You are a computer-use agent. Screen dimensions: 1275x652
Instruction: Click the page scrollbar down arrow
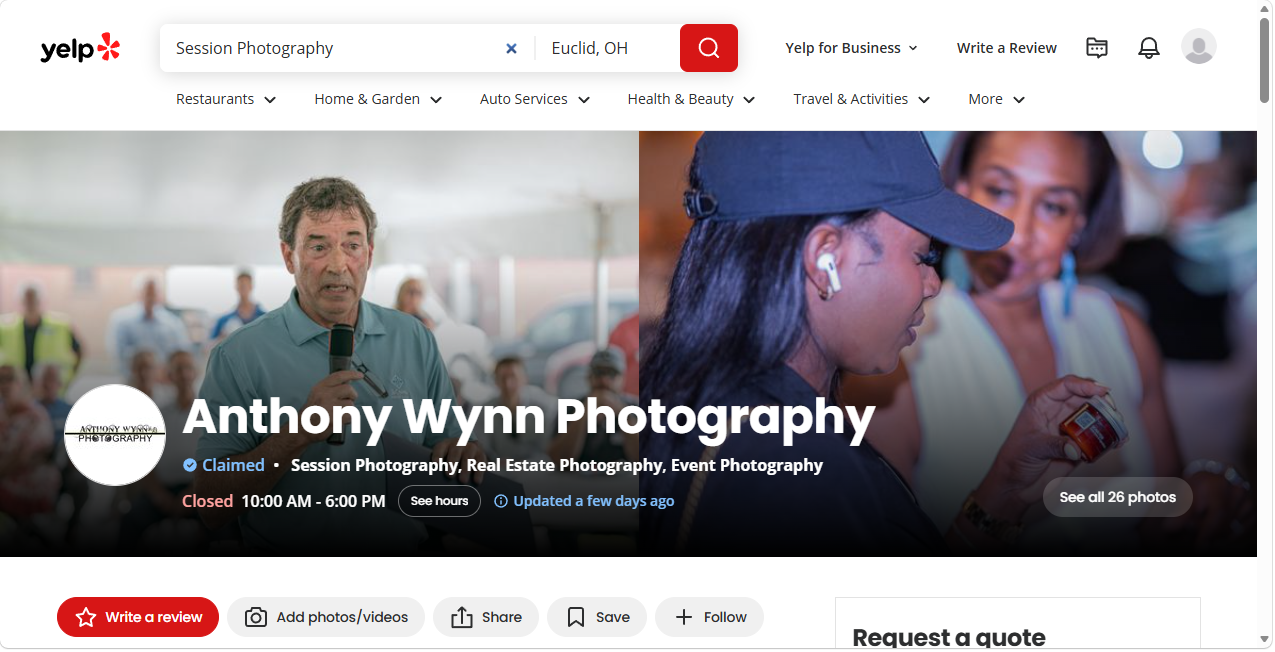click(x=1265, y=639)
